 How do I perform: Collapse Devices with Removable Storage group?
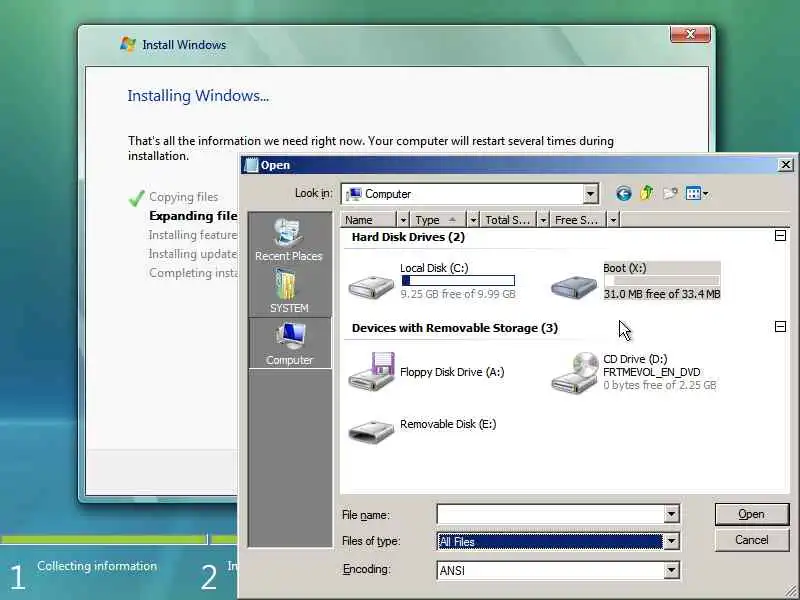780,327
